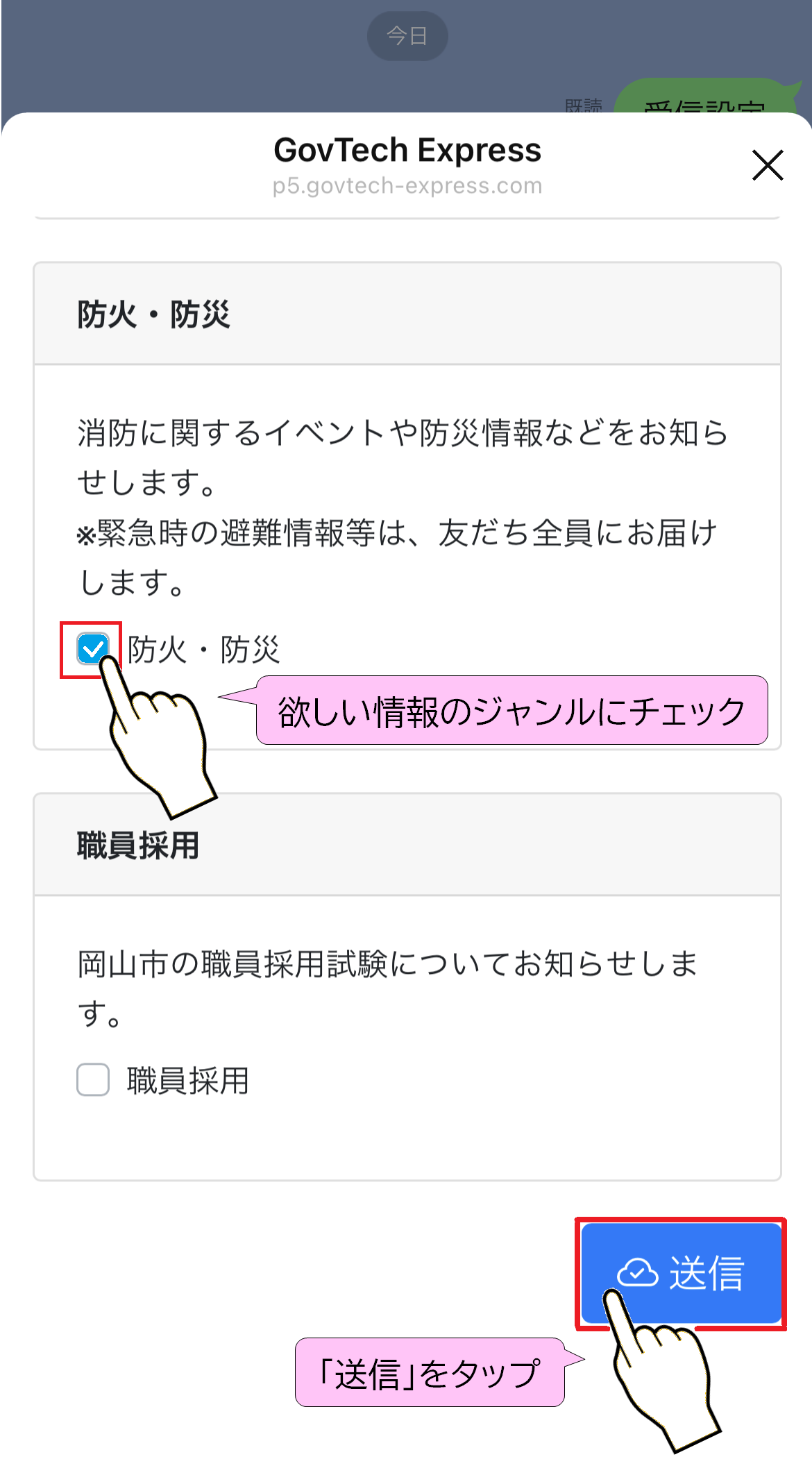This screenshot has width=812, height=1475.
Task: Click the pink 欲しい情報のジャンルにチェック callout
Action: pyautogui.click(x=511, y=711)
